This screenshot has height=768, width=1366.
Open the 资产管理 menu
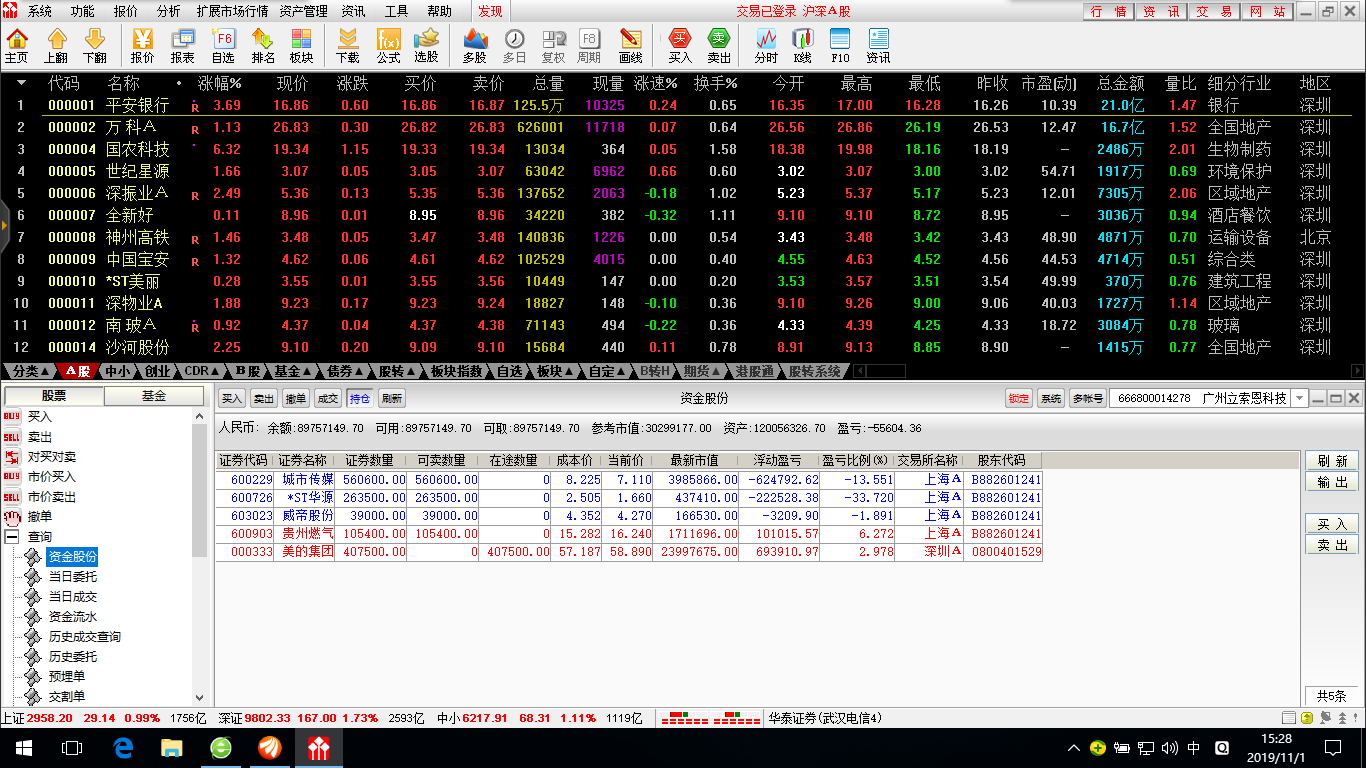click(x=303, y=11)
